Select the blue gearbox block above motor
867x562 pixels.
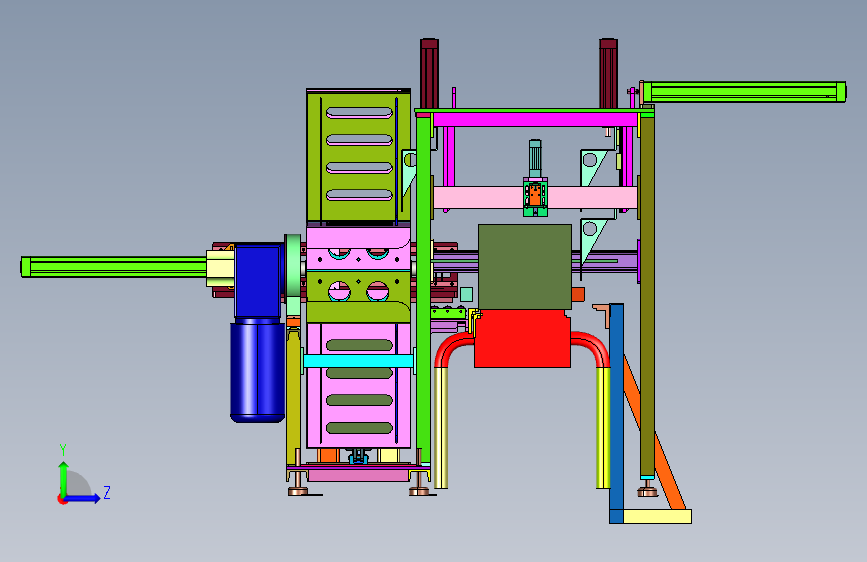[x=258, y=281]
